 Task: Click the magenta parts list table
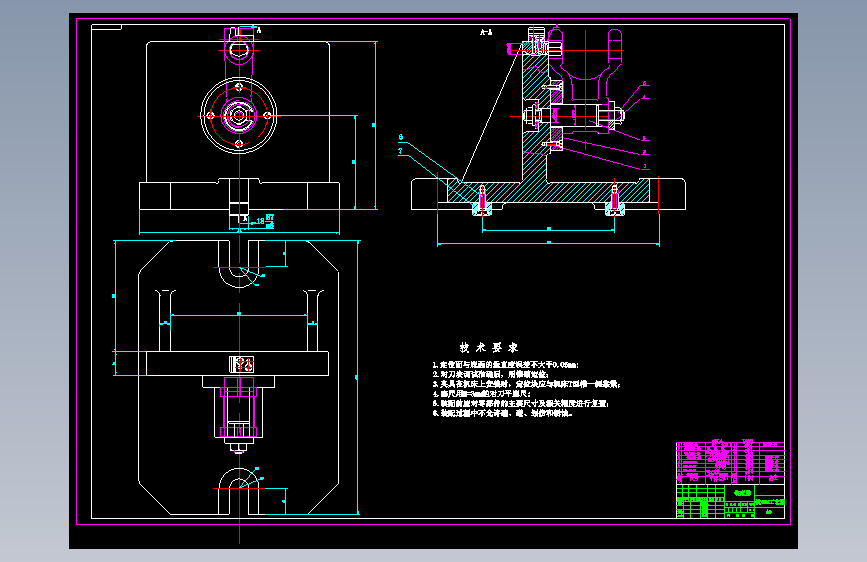tap(730, 462)
